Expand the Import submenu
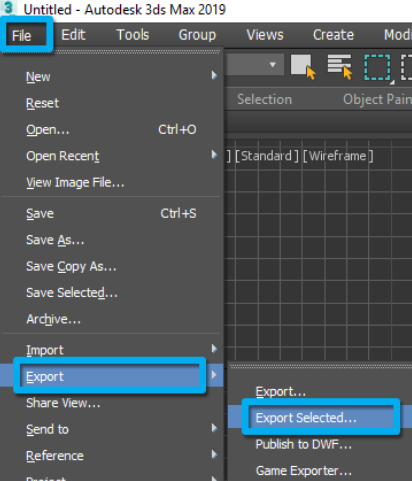This screenshot has height=481, width=412. [x=111, y=350]
